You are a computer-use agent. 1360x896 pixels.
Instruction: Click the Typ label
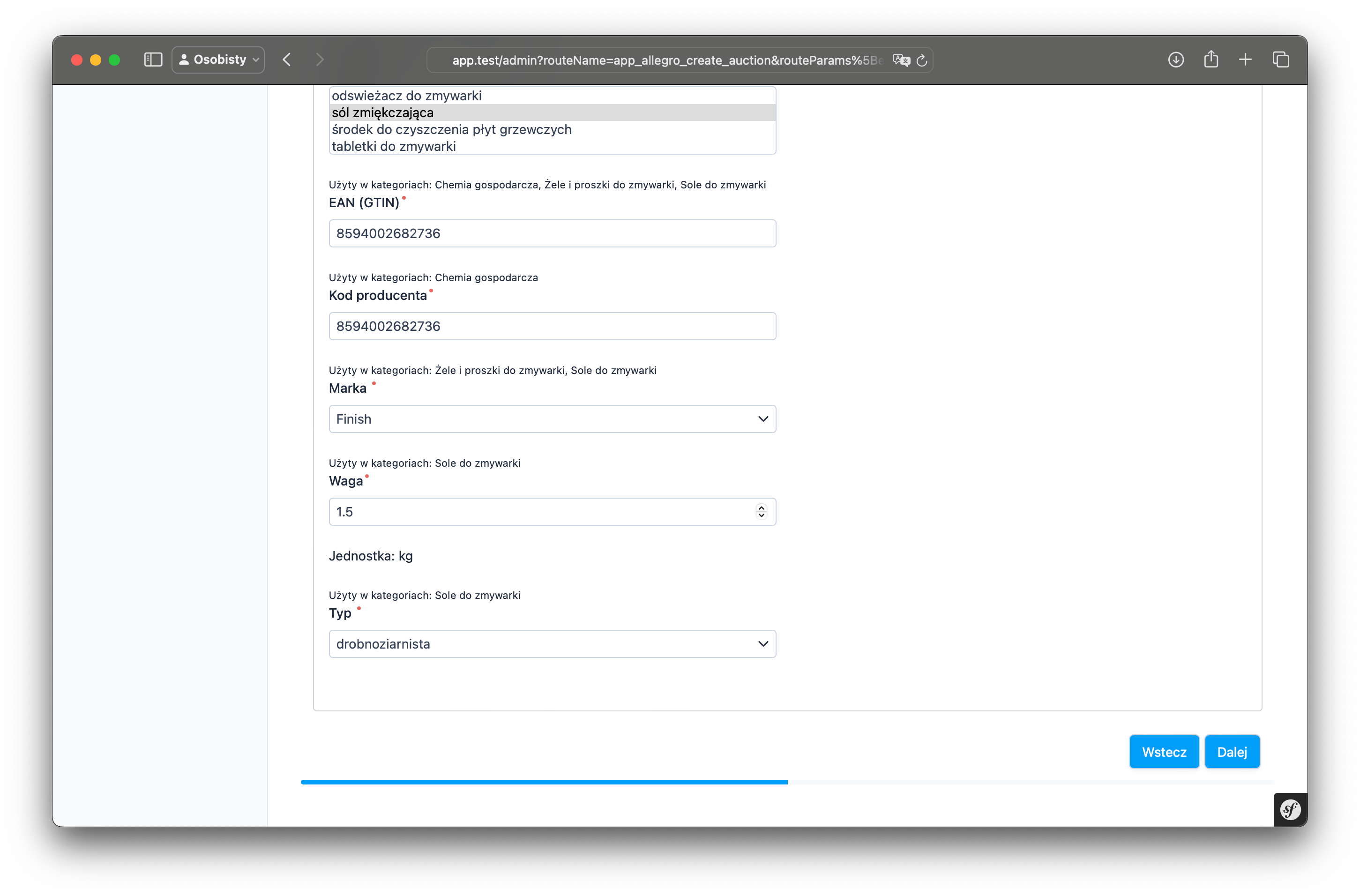[x=340, y=613]
